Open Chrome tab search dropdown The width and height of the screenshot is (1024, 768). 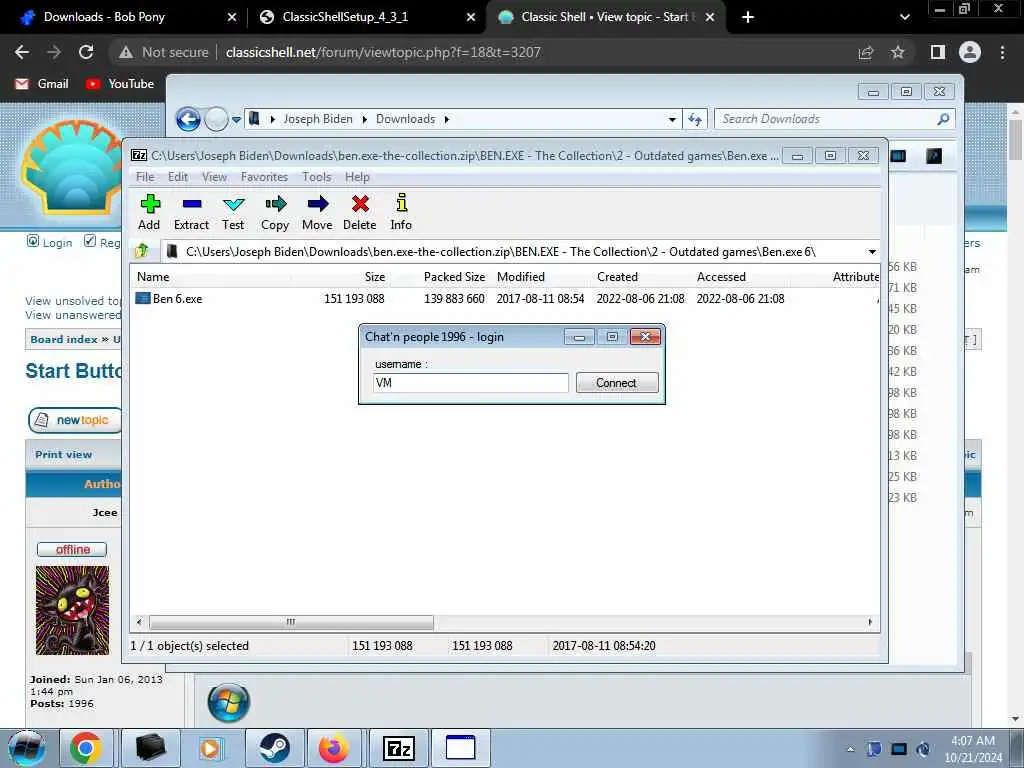(904, 18)
